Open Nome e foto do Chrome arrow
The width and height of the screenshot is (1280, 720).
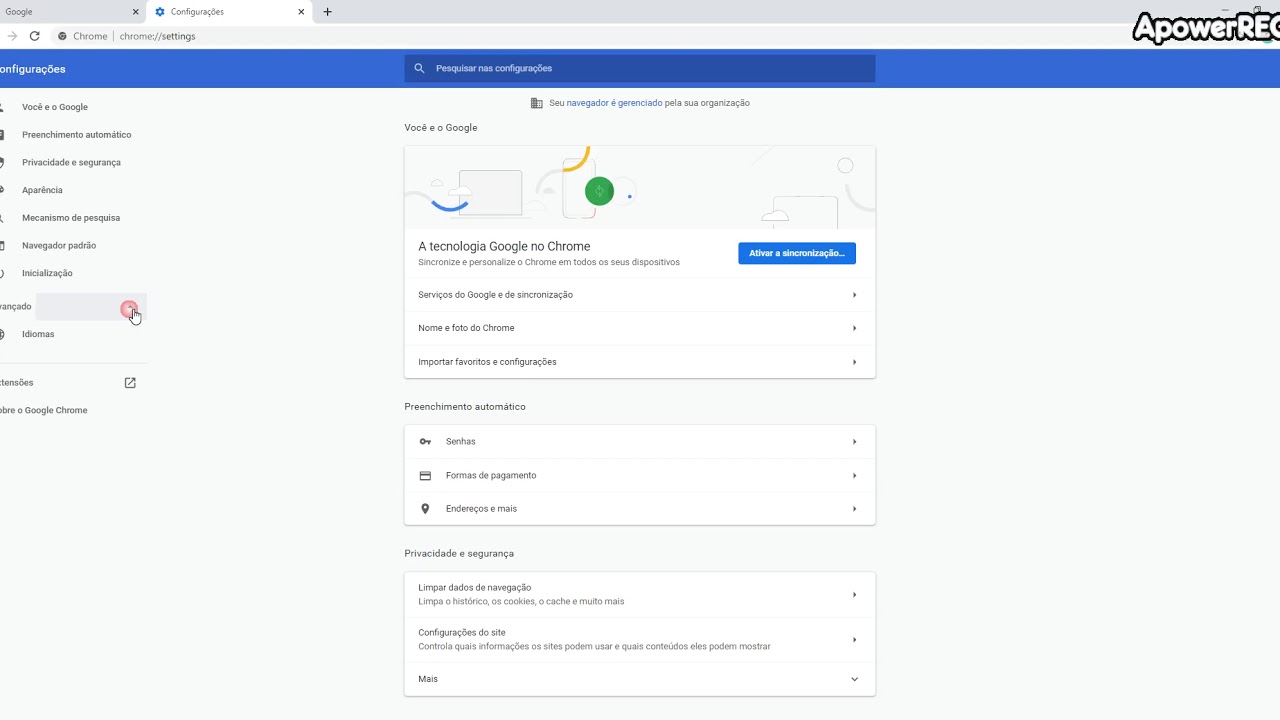pyautogui.click(x=854, y=328)
